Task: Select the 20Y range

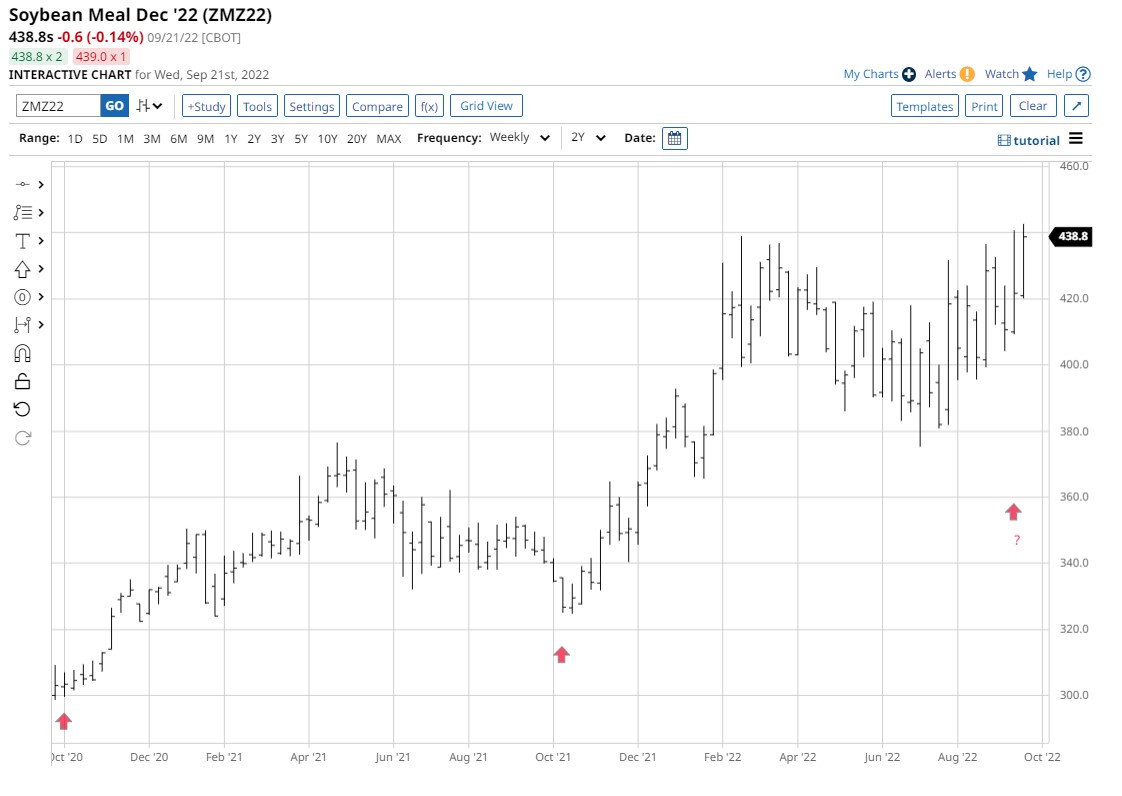Action: [356, 139]
